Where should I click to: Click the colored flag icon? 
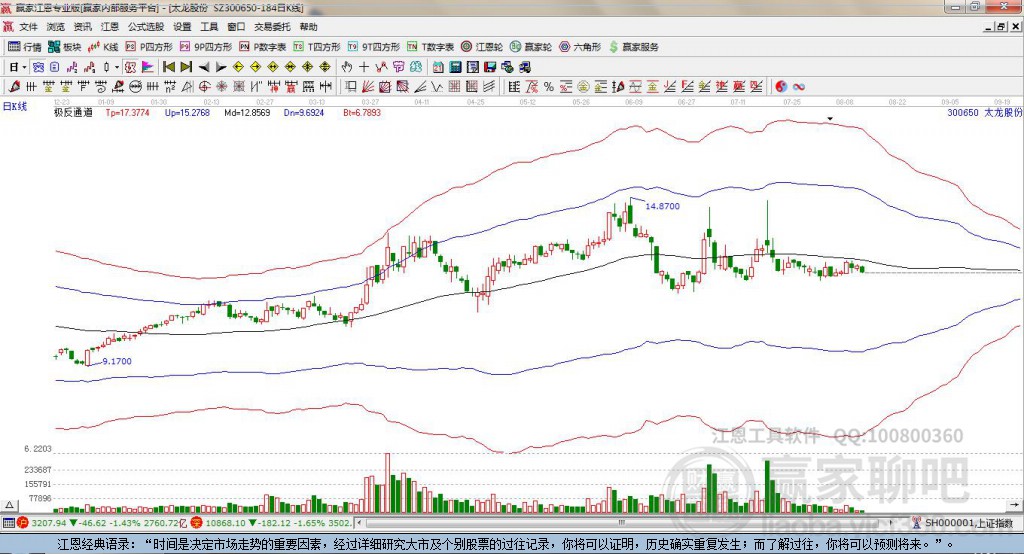pos(148,67)
